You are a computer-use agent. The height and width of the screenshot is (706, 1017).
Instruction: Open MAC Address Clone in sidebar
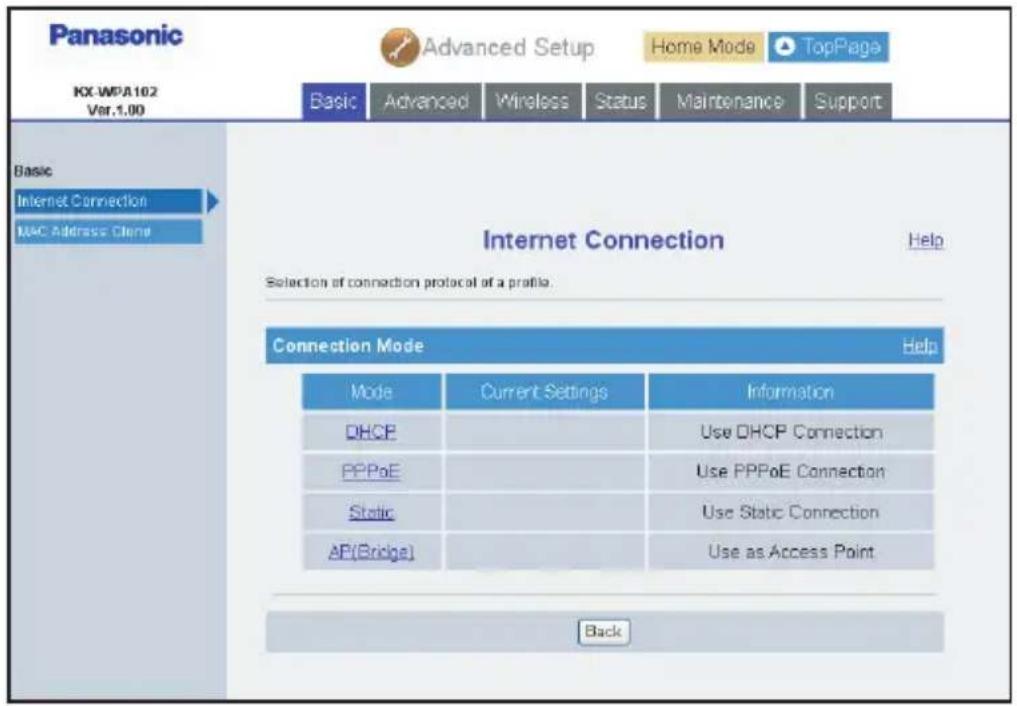(108, 231)
